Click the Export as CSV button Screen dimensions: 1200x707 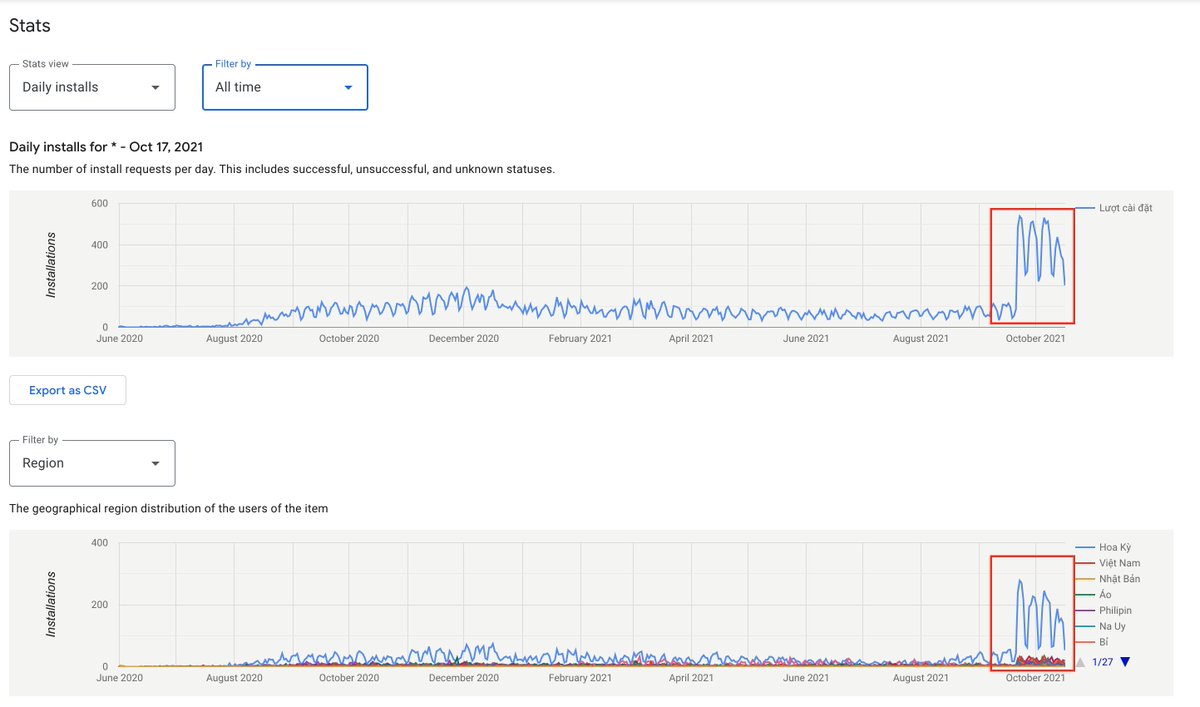68,390
